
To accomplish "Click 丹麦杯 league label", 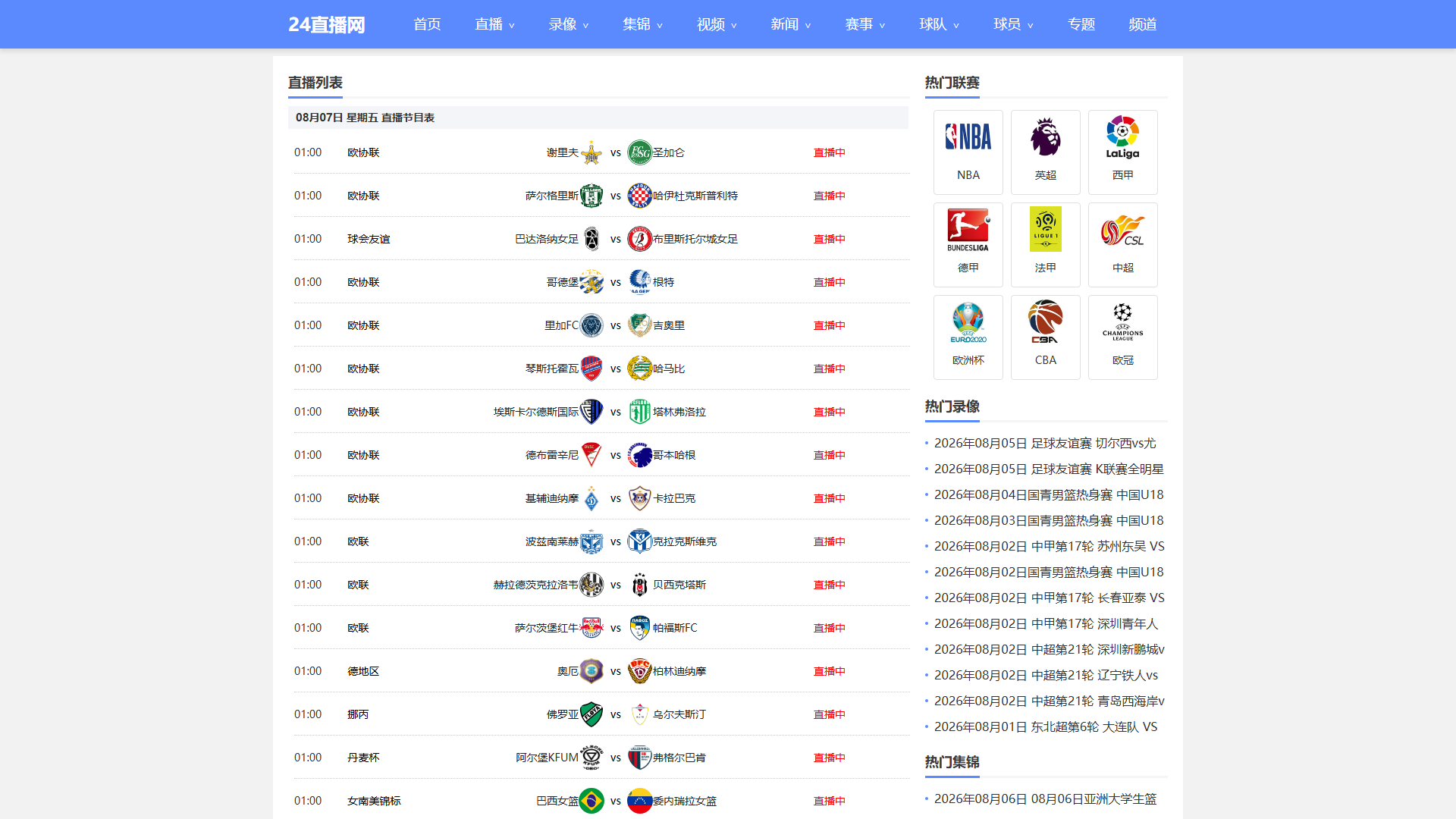I will [x=363, y=758].
